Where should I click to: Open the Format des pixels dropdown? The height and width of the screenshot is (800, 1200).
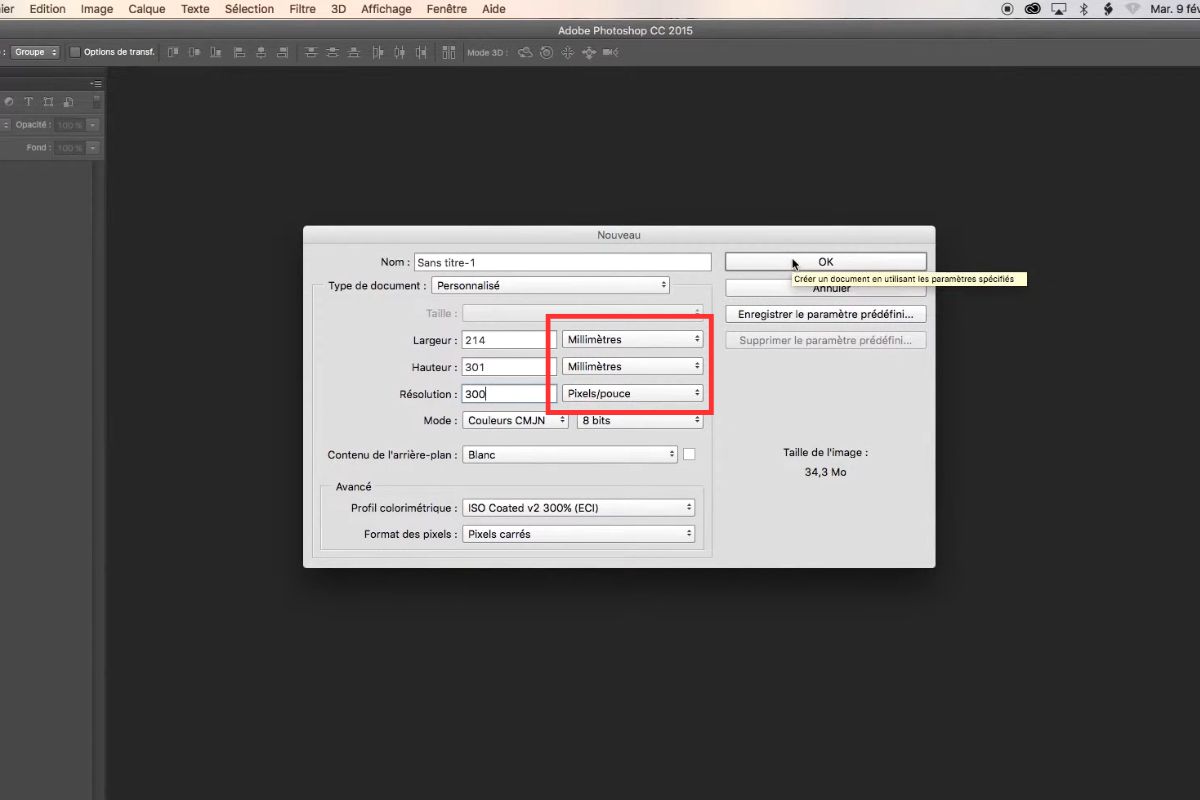[578, 535]
